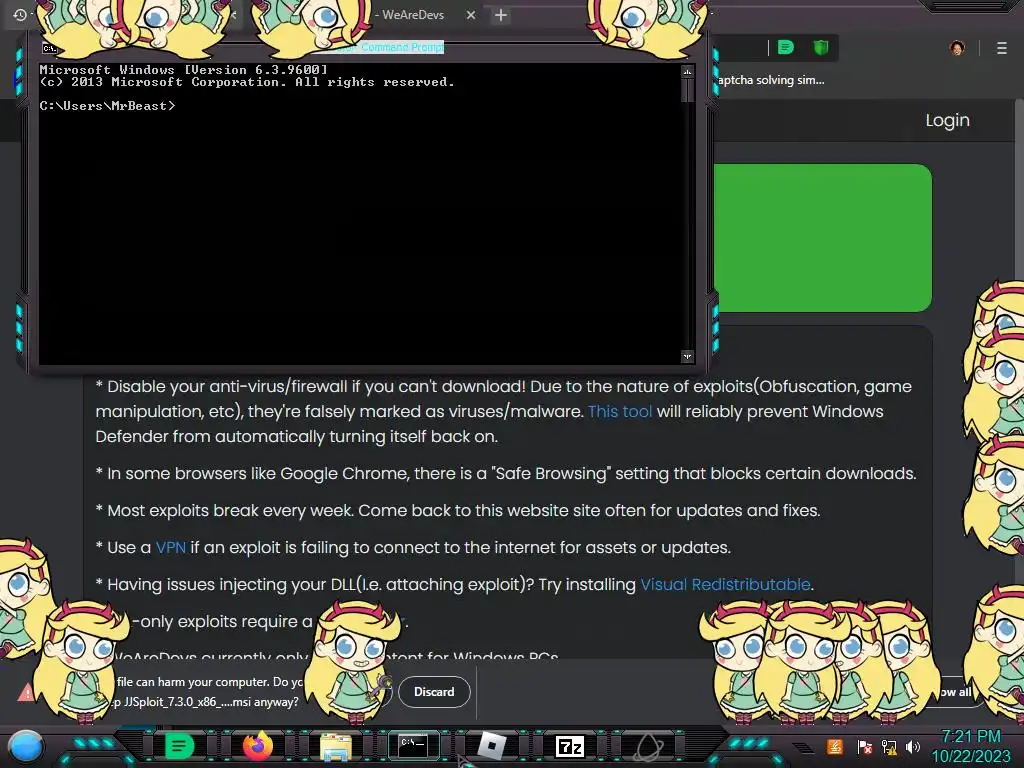Open the captcha solving sim bookmark
Viewport: 1024px width, 768px height.
[x=771, y=80]
